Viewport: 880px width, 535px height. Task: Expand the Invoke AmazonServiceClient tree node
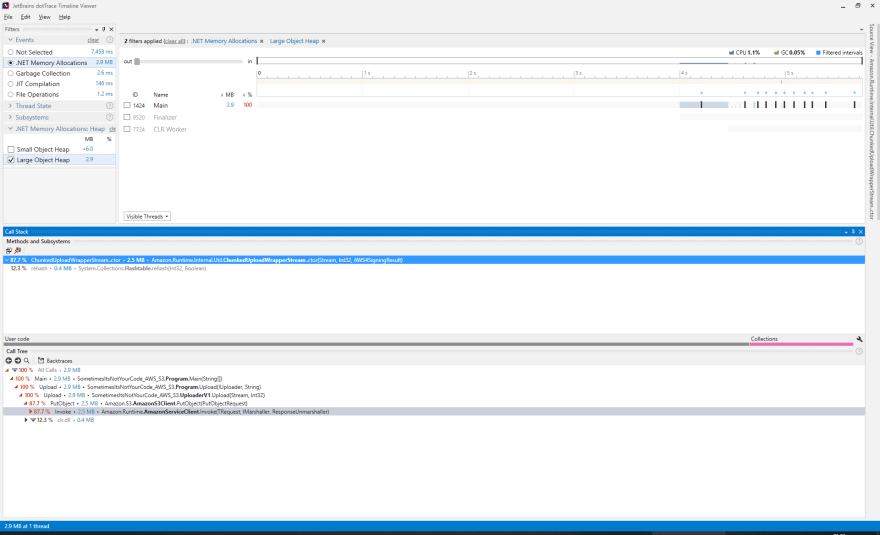30,411
